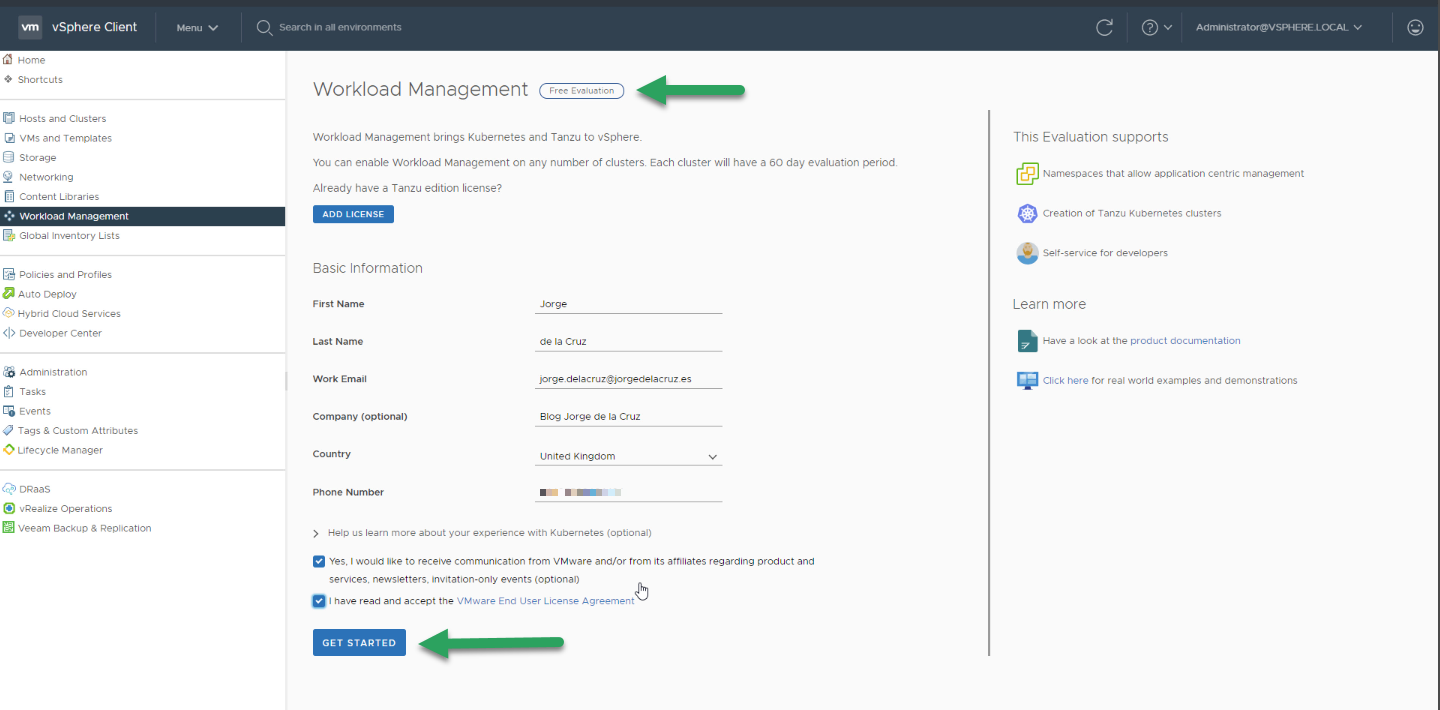
Task: Click the ADD LICENSE button
Action: 353,214
